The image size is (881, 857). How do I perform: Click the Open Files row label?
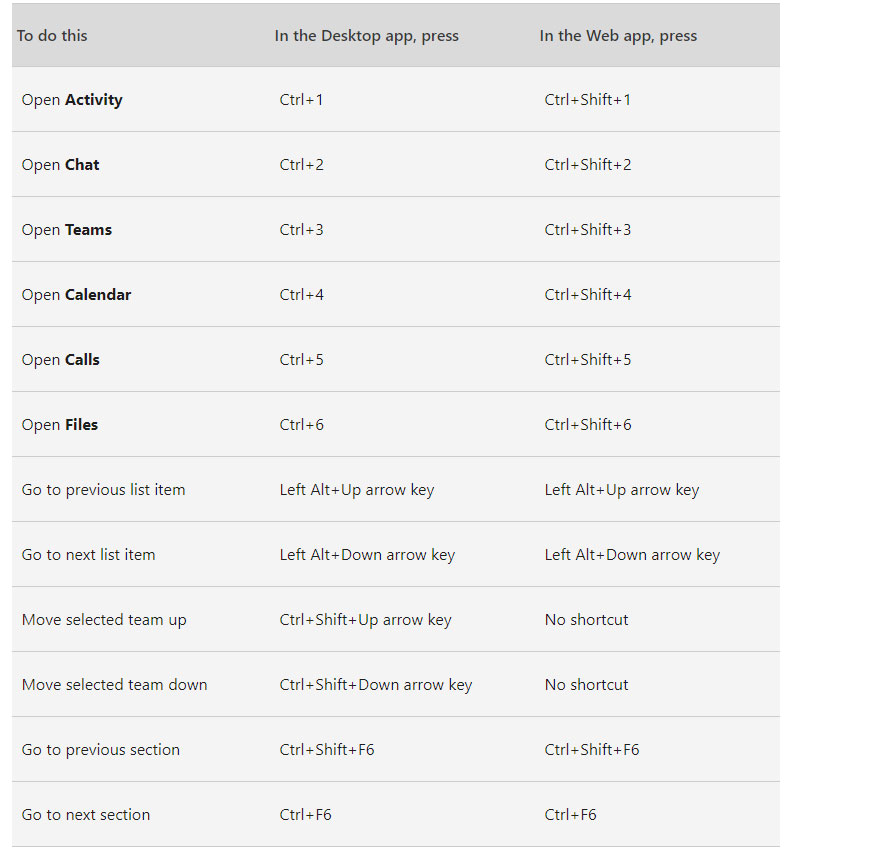pyautogui.click(x=60, y=425)
